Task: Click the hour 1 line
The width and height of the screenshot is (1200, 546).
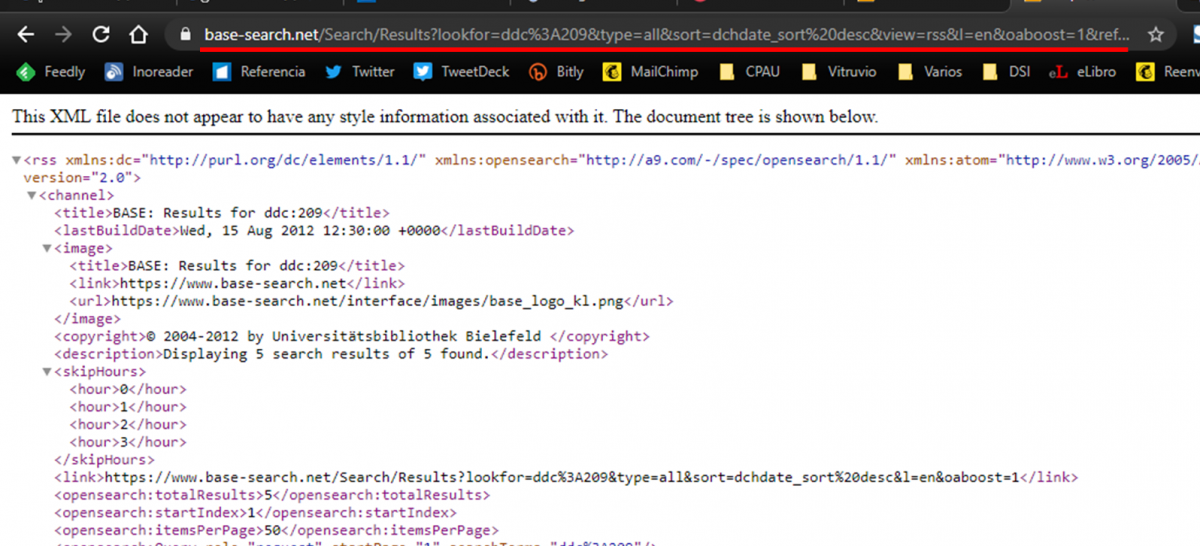Action: [x=128, y=407]
